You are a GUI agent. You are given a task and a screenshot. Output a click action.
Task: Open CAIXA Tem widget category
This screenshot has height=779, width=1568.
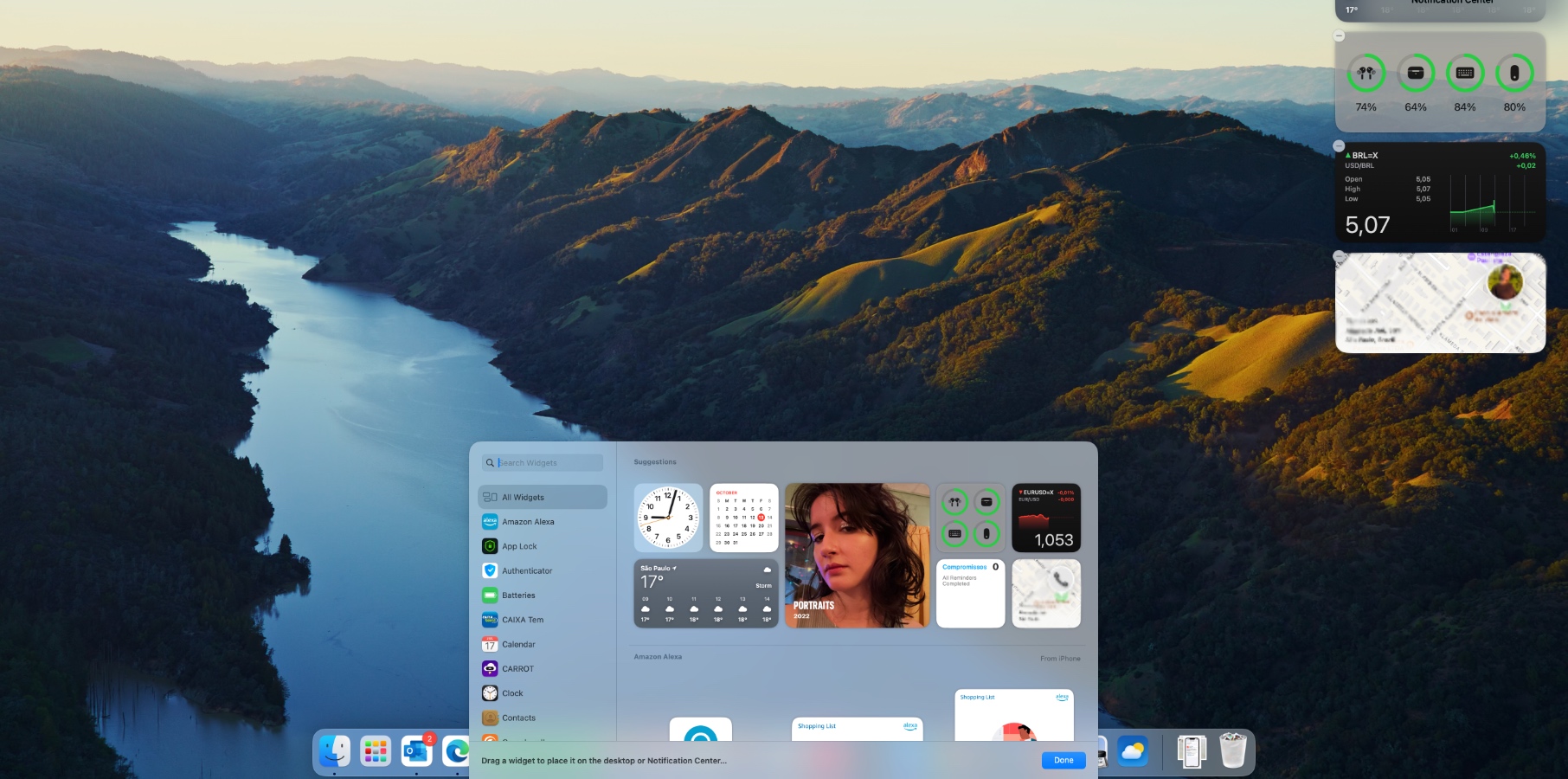(x=543, y=620)
